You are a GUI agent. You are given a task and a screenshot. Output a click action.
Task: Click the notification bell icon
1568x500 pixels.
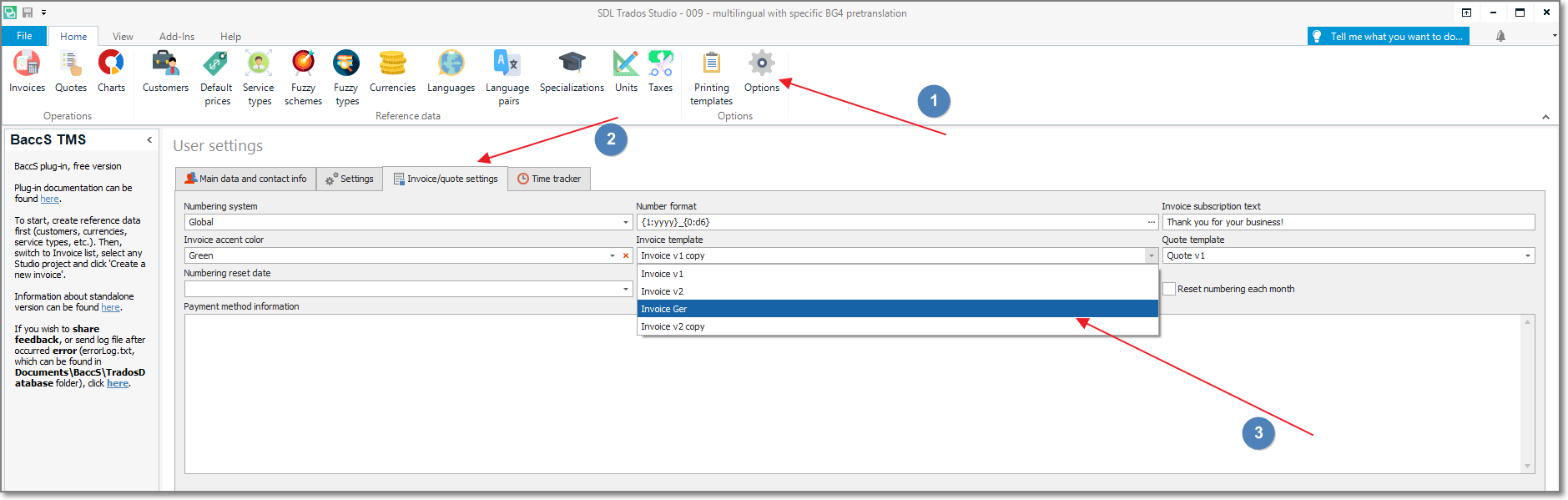pyautogui.click(x=1500, y=36)
